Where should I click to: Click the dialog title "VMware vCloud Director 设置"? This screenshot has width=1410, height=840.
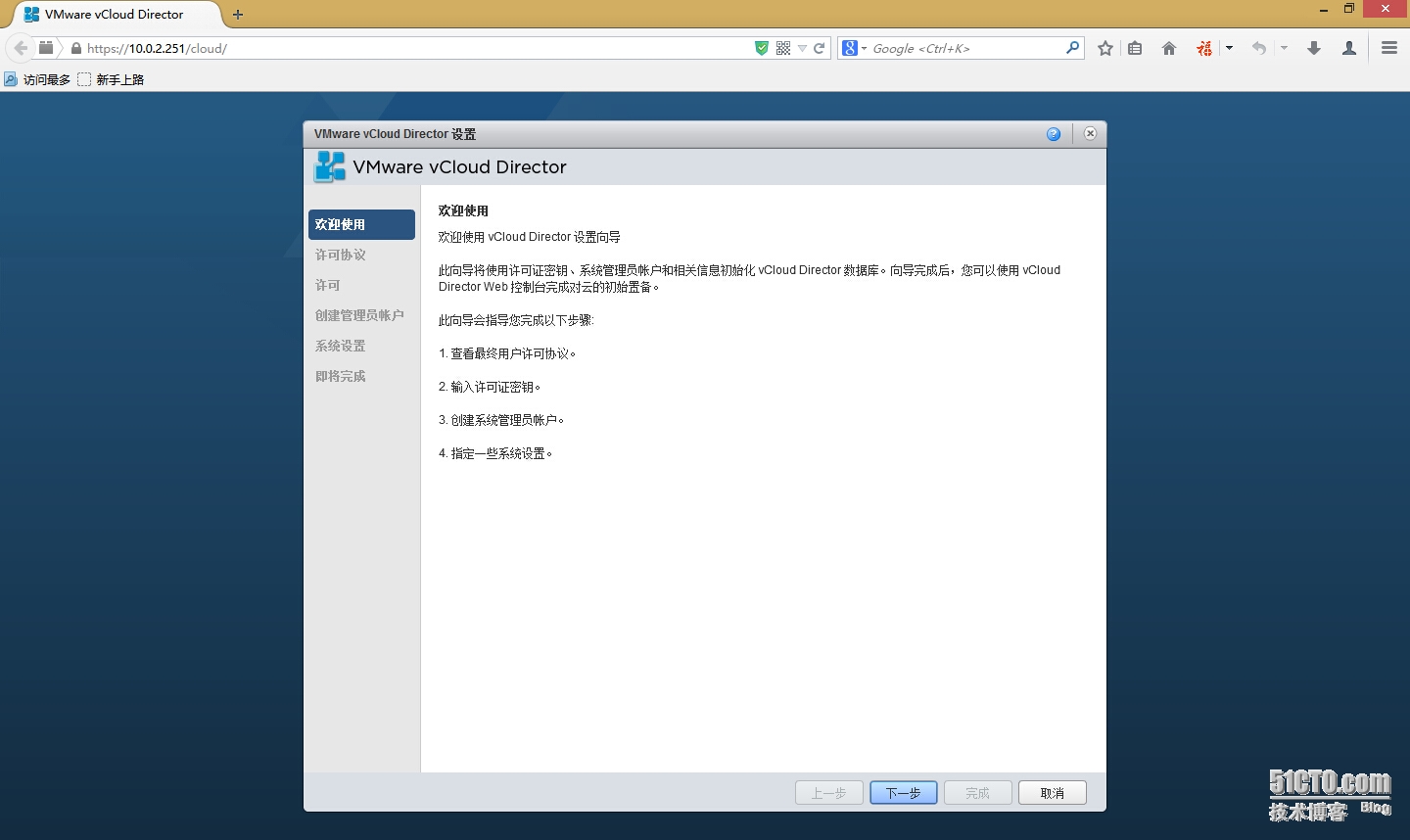click(x=395, y=134)
